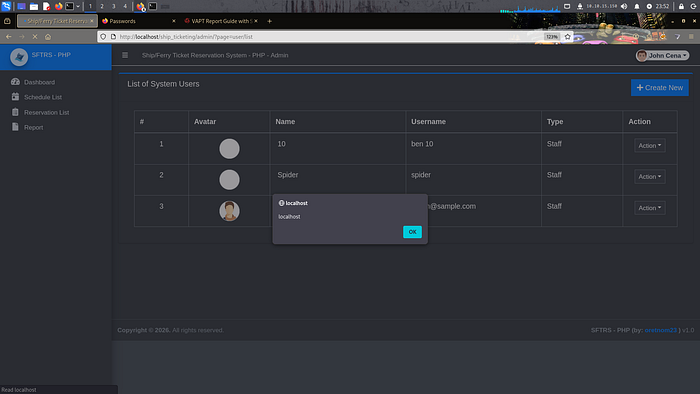The width and height of the screenshot is (700, 394).
Task: Click the network connection tray icon
Action: pyautogui.click(x=579, y=6)
